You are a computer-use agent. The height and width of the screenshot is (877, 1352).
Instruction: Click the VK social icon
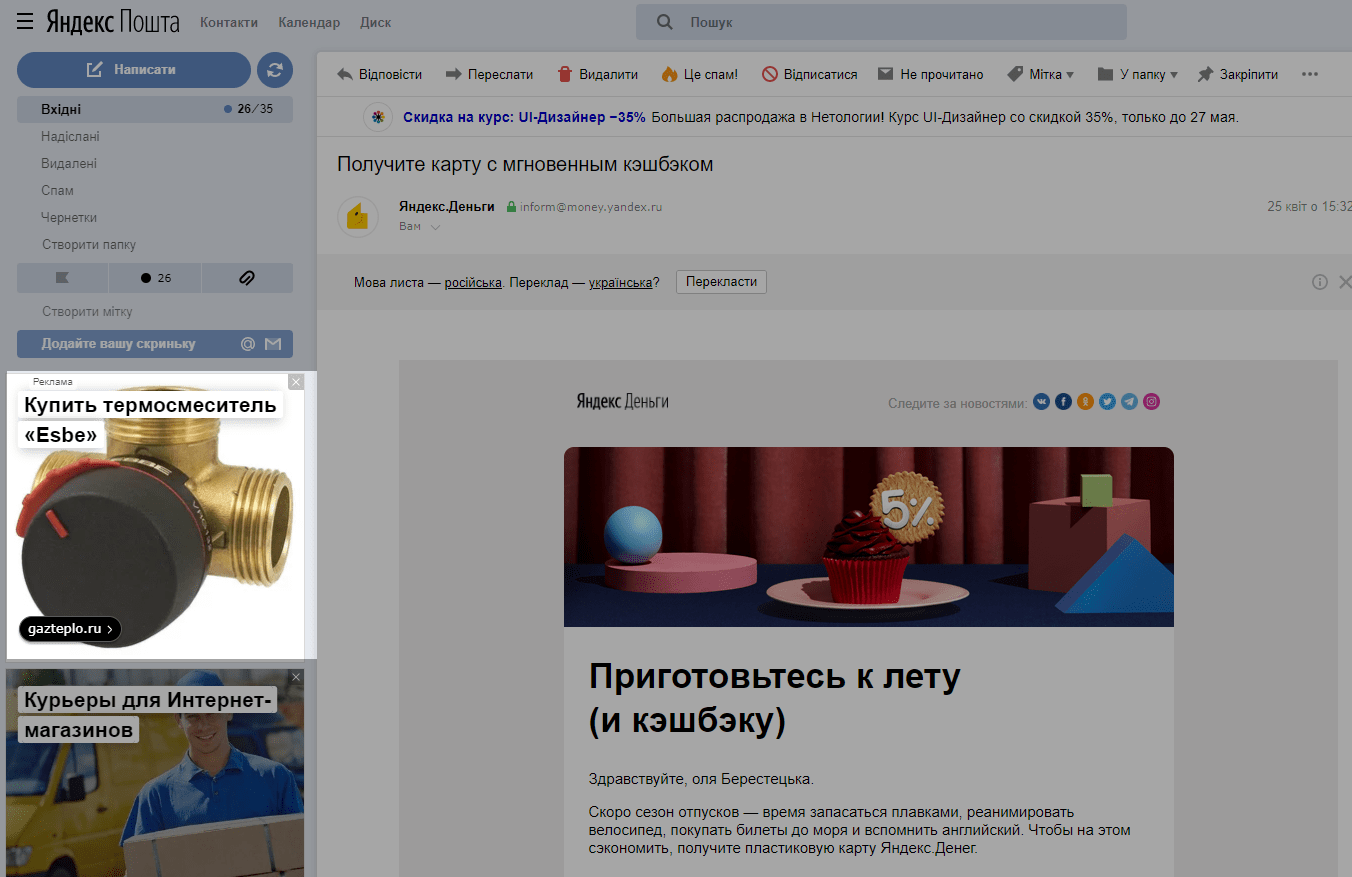pyautogui.click(x=1042, y=402)
